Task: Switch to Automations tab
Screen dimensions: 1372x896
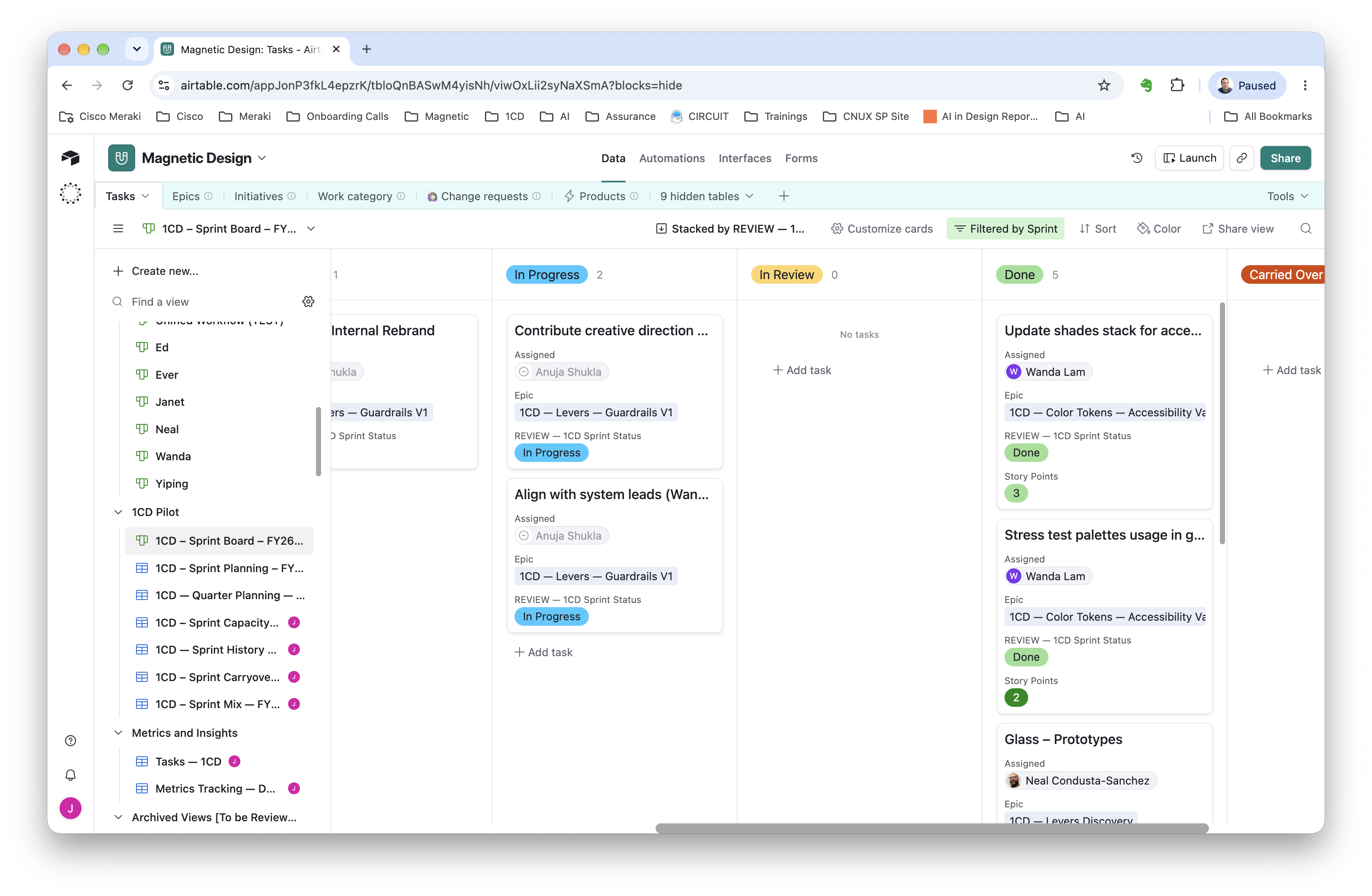Action: tap(672, 158)
